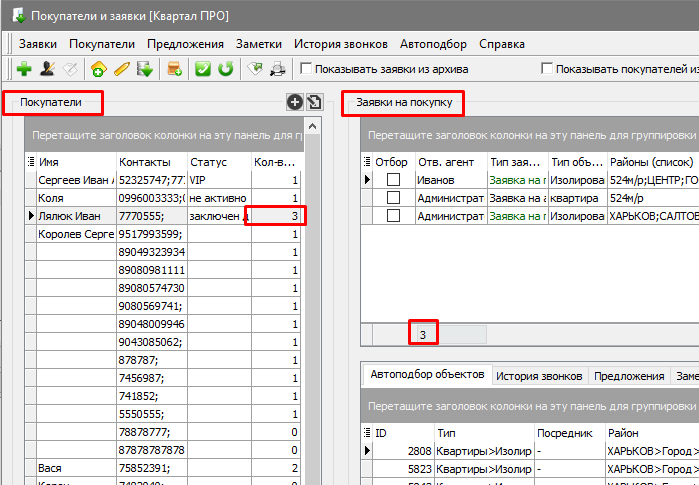Click the black plus button in Покупатели panel

click(295, 101)
